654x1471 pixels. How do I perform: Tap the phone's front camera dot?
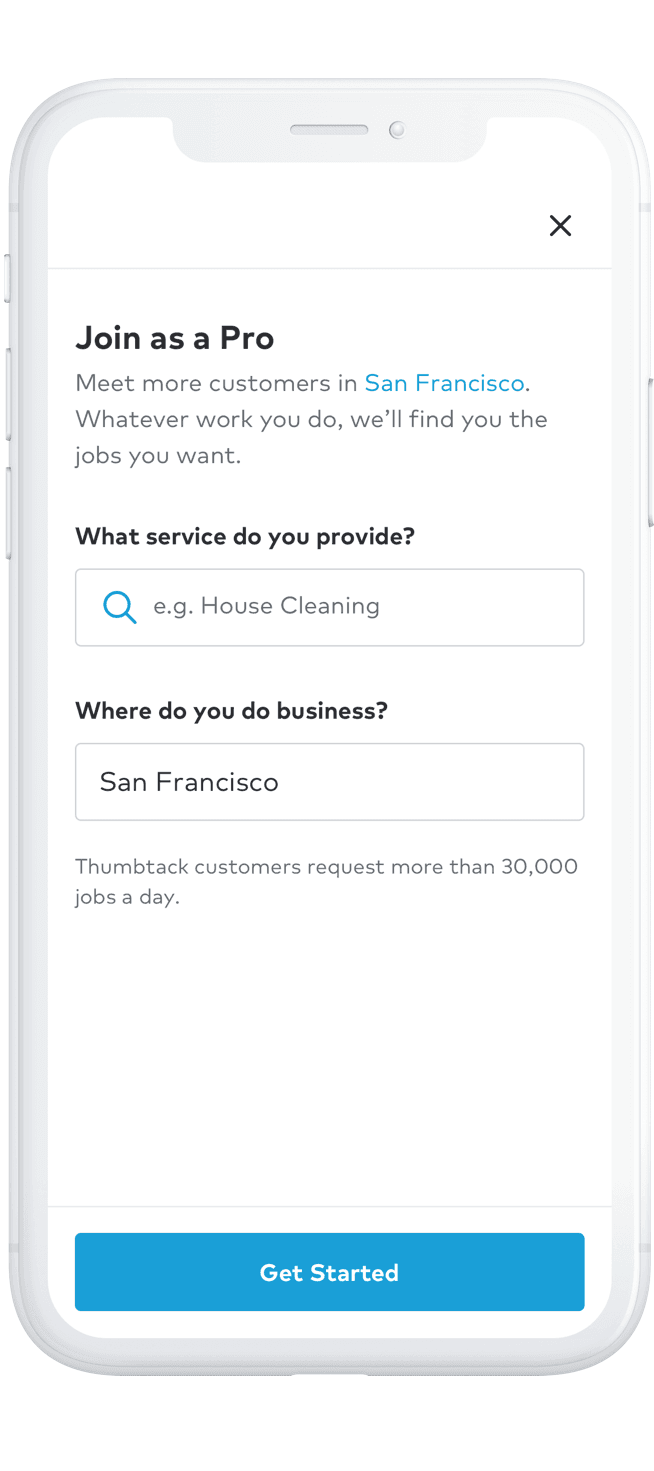coord(397,130)
